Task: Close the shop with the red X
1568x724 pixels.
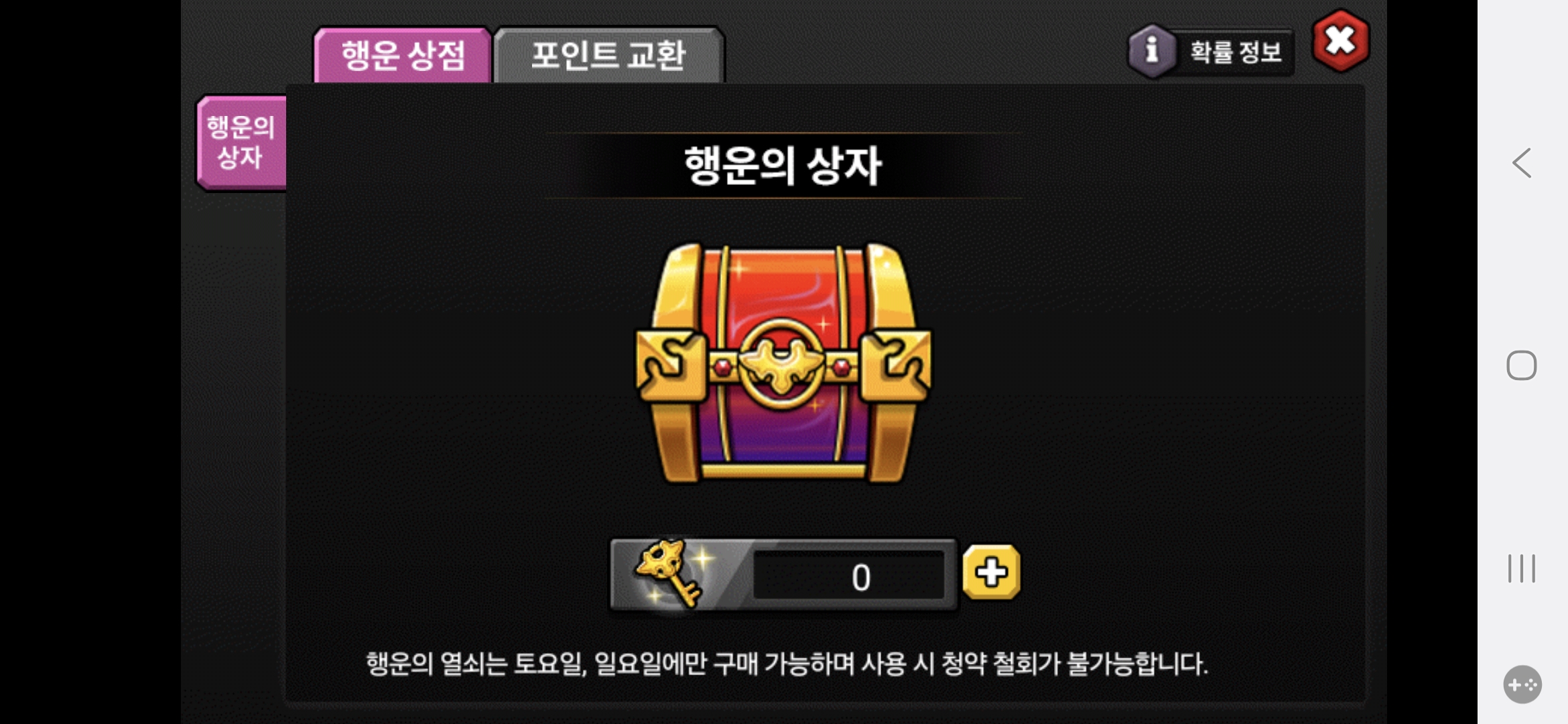Action: [x=1340, y=41]
